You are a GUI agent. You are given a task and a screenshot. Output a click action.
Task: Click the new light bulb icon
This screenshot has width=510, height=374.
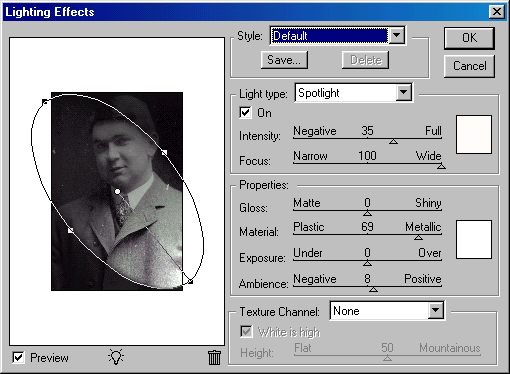click(116, 357)
